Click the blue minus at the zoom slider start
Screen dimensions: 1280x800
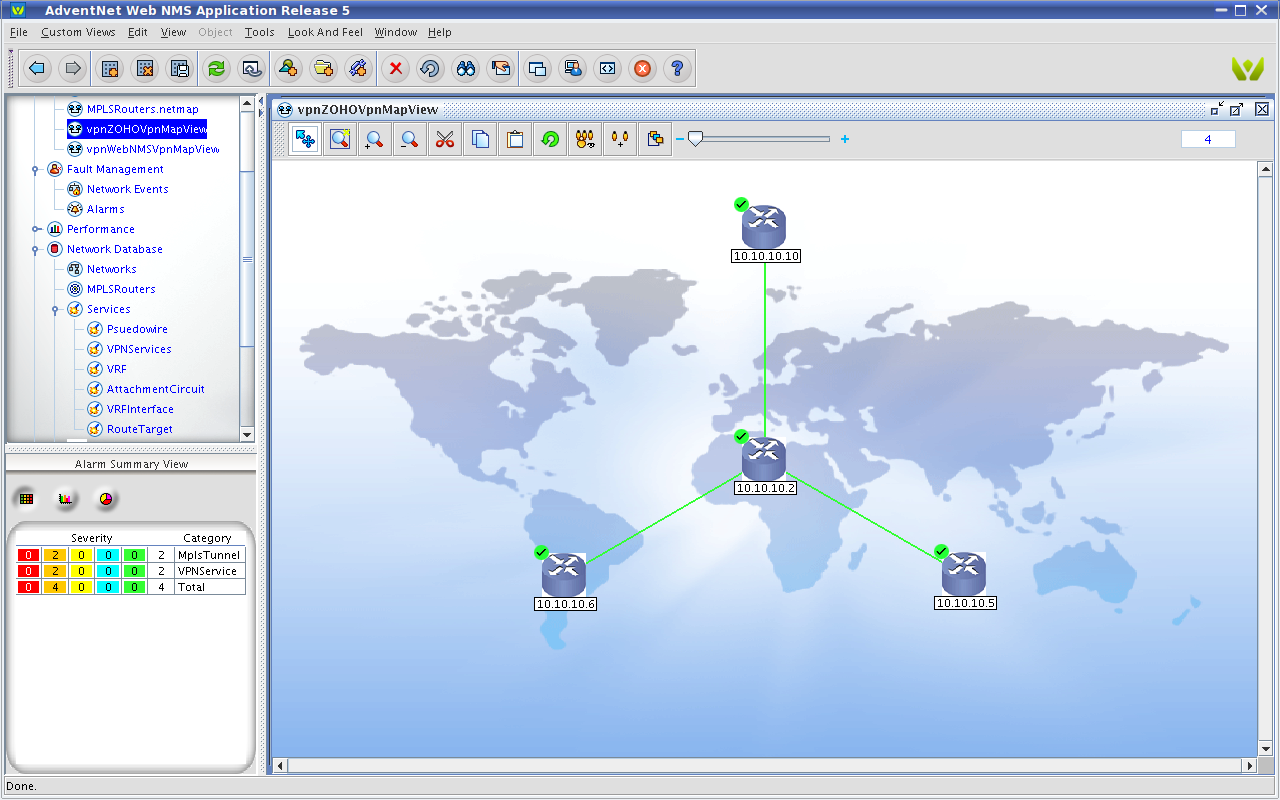680,139
